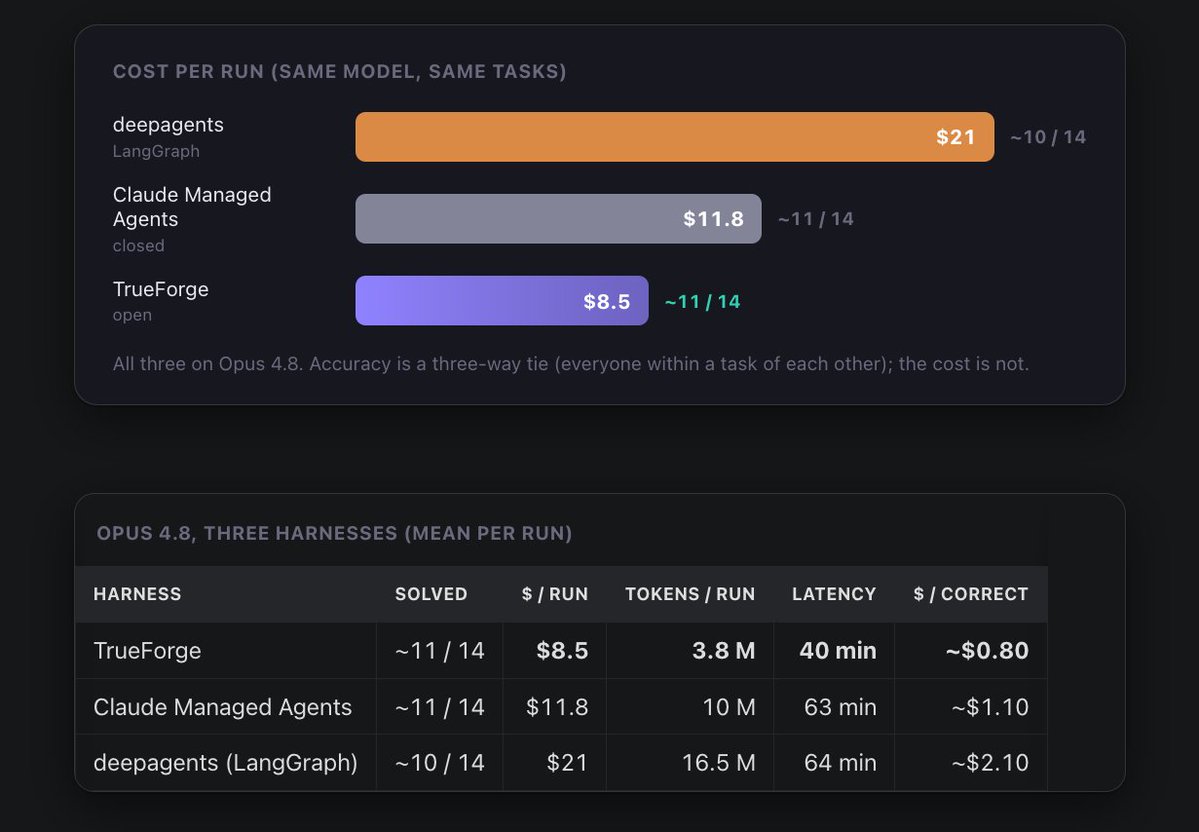Click the '16.5 M' tokens cell

tap(718, 762)
